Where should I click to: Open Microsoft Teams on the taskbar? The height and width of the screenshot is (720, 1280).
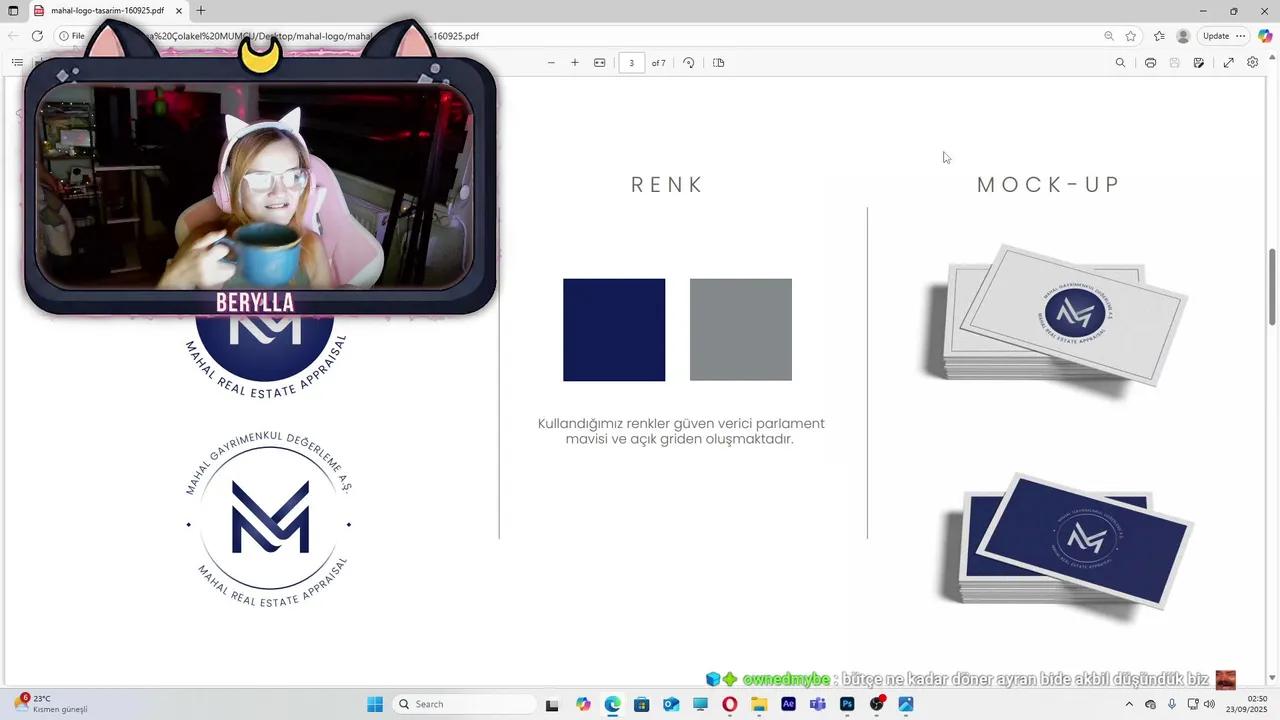(818, 704)
